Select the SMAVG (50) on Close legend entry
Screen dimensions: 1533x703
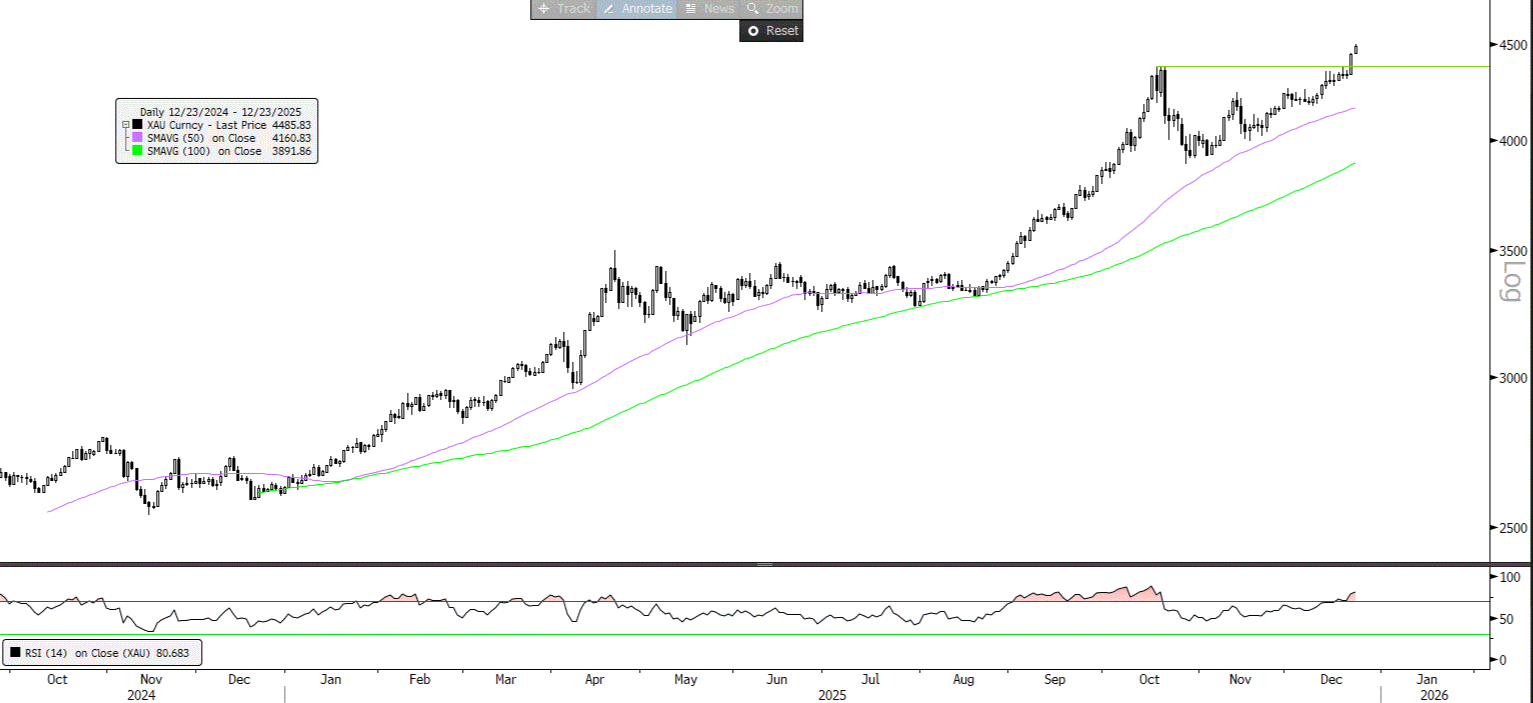point(200,138)
